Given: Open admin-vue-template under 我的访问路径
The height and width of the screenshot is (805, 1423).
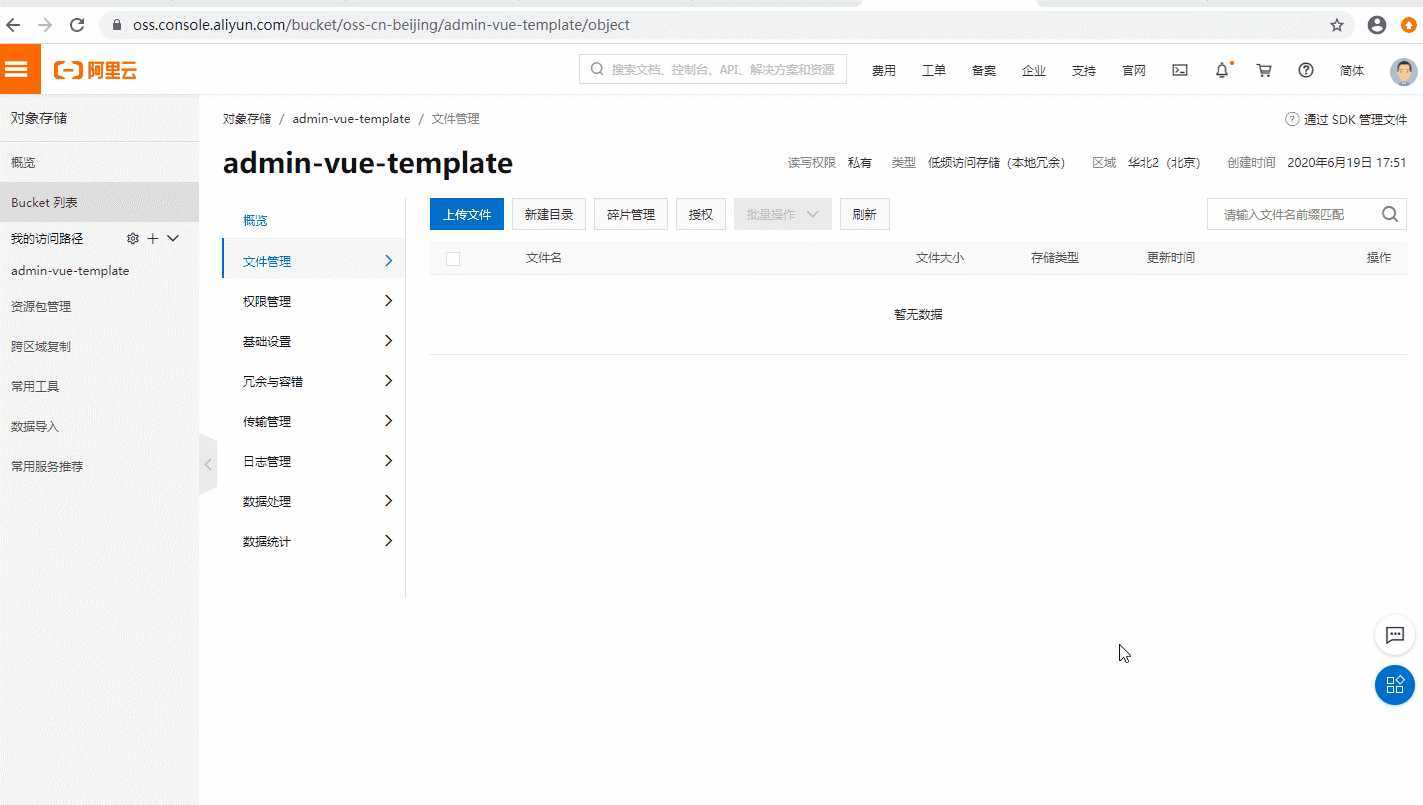Looking at the screenshot, I should pyautogui.click(x=70, y=270).
